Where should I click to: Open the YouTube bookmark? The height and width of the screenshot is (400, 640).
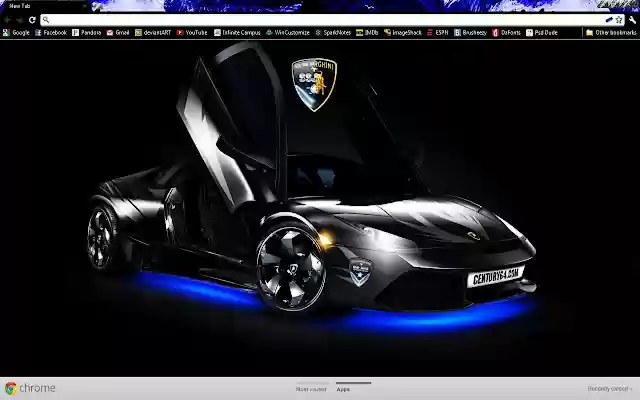click(192, 33)
